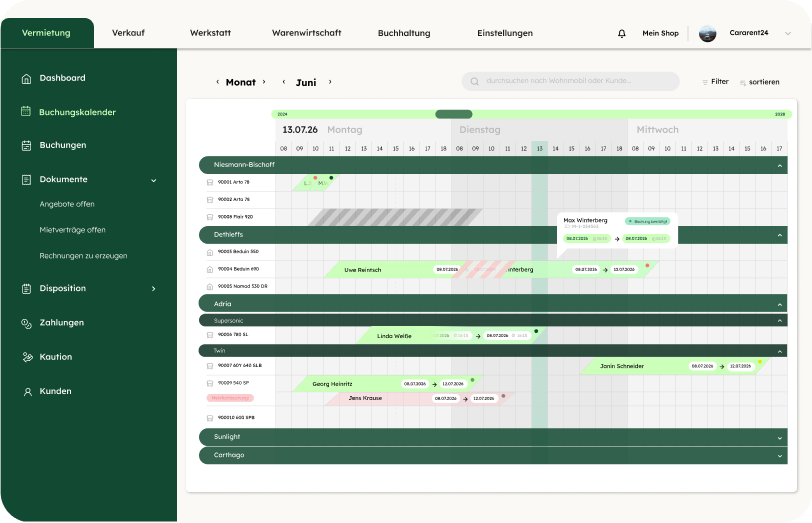Expand the Disposition sidebar submenu

[x=153, y=289]
